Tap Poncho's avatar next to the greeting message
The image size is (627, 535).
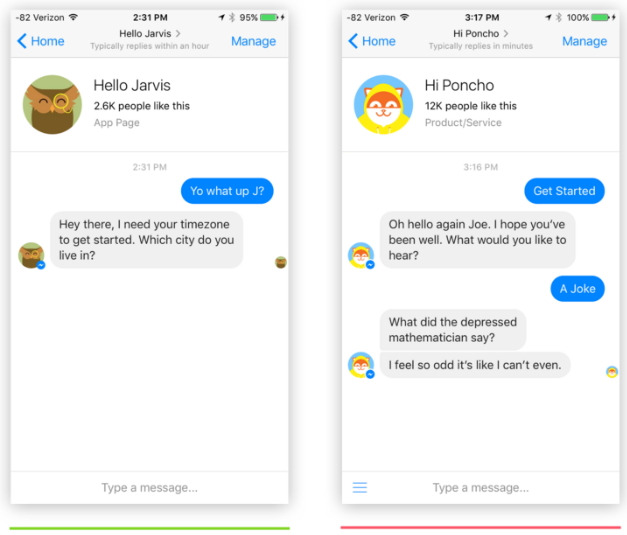361,255
